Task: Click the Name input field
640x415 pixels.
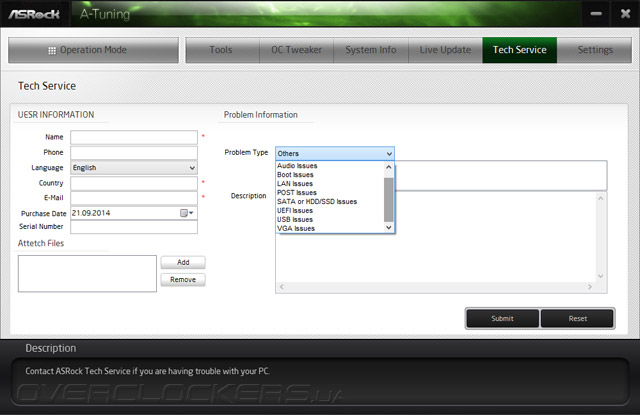Action: pyautogui.click(x=134, y=138)
